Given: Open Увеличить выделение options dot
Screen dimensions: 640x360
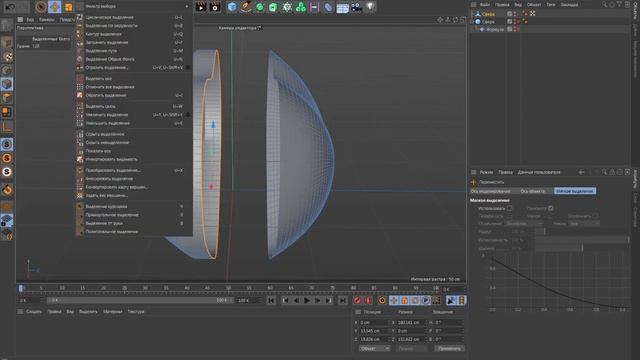Looking at the screenshot, I should click(188, 115).
